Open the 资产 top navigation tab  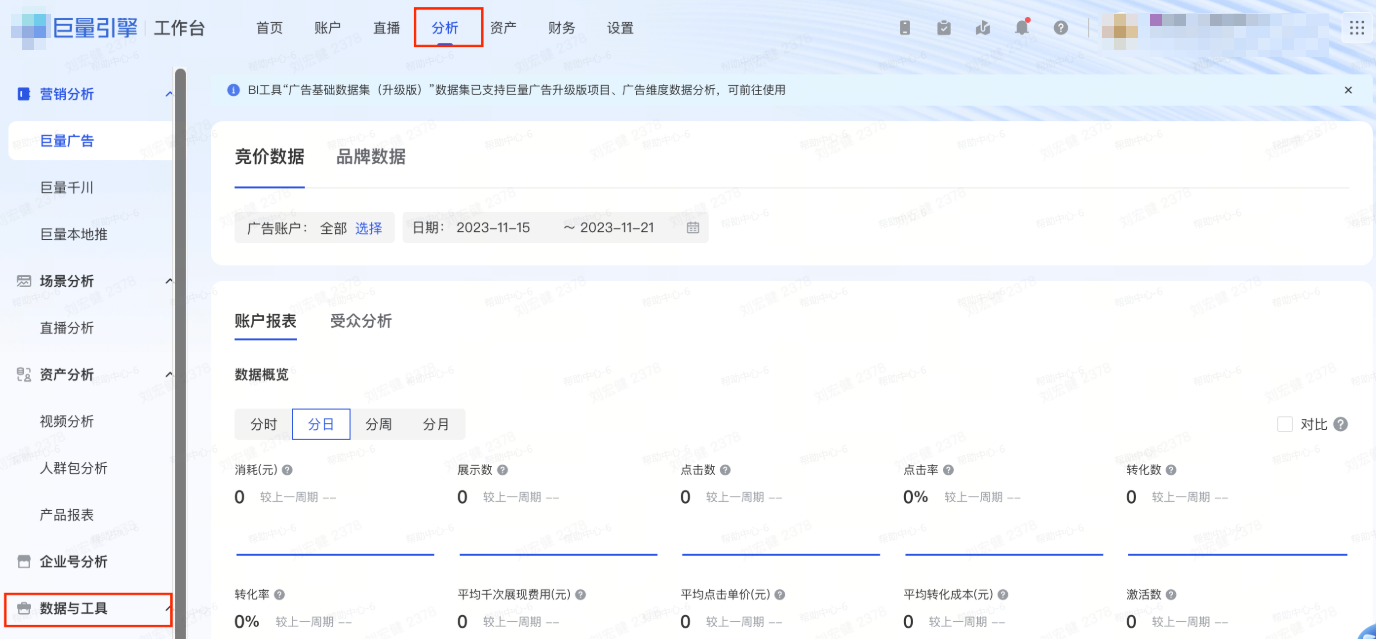pos(503,28)
